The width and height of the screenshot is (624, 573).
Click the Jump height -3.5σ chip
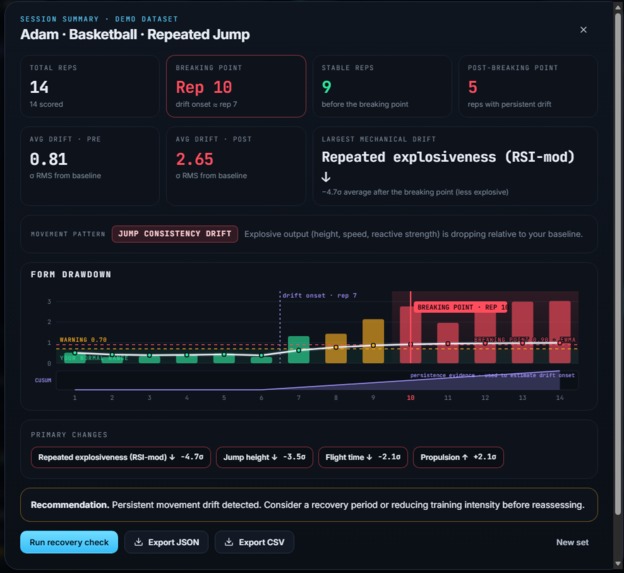click(264, 457)
